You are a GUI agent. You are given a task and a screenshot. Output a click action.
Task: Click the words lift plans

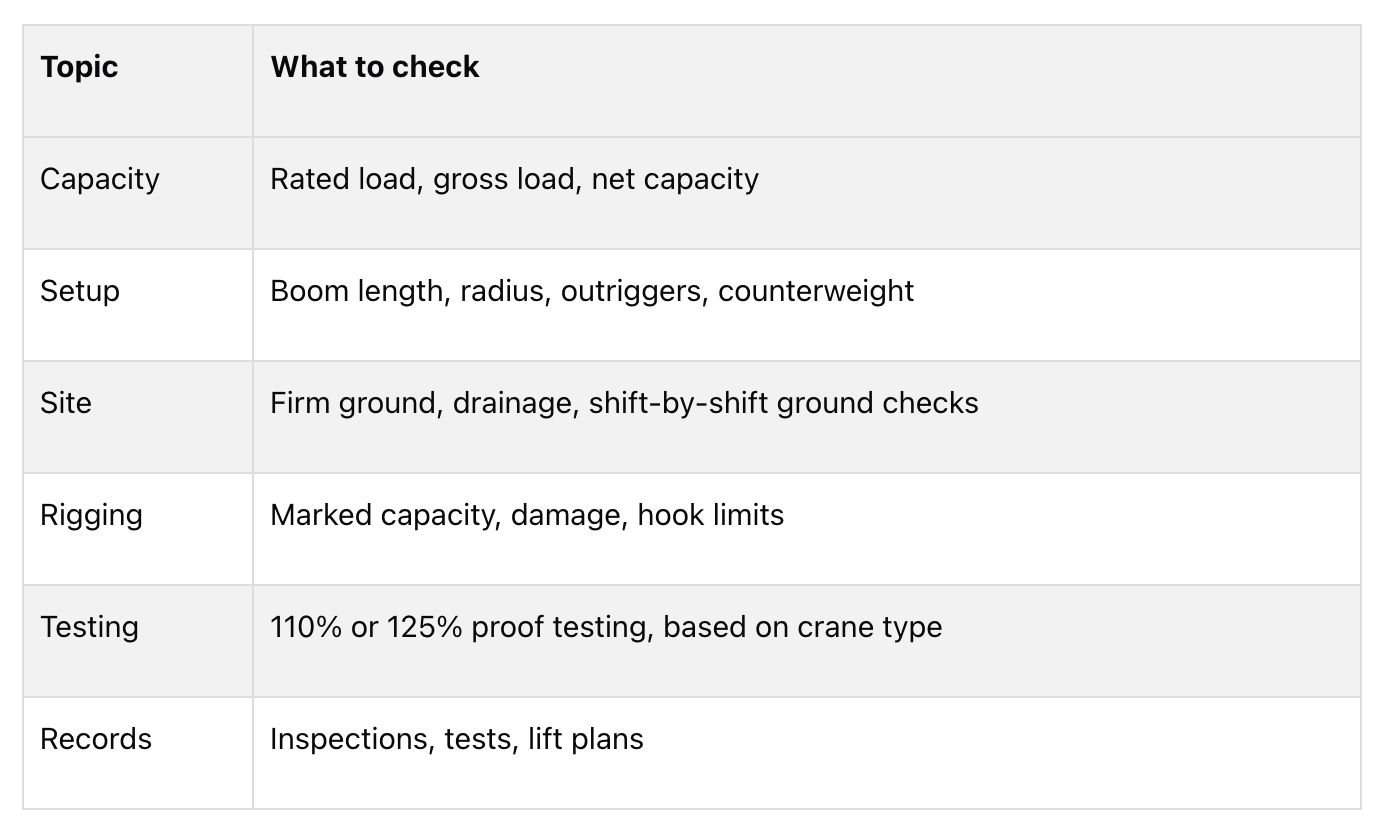(x=586, y=739)
